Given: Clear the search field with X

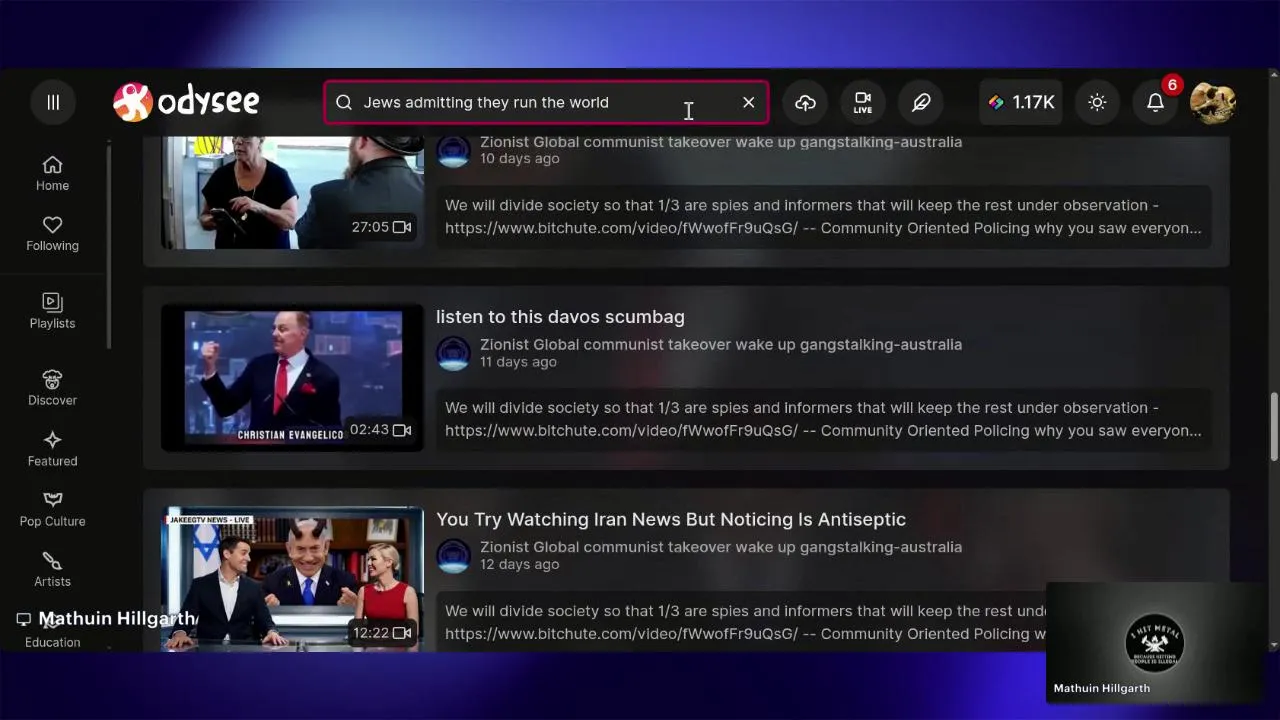Looking at the screenshot, I should [x=748, y=102].
